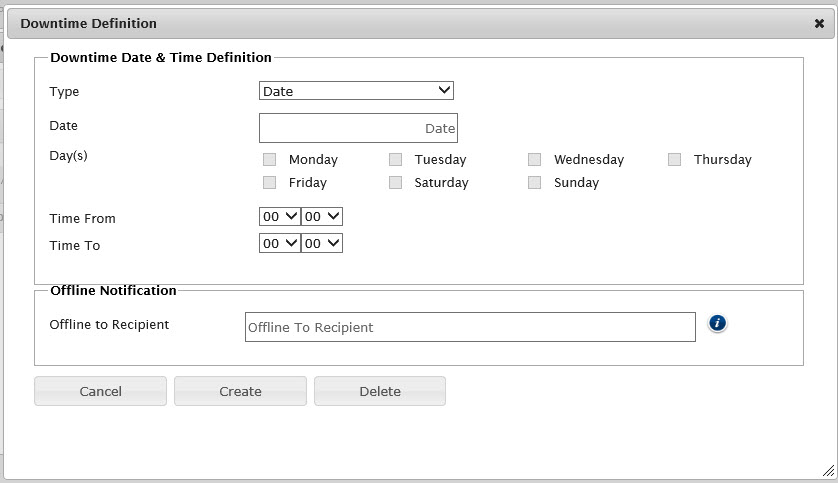838x483 pixels.
Task: Select Thursday checkbox
Action: [x=675, y=160]
